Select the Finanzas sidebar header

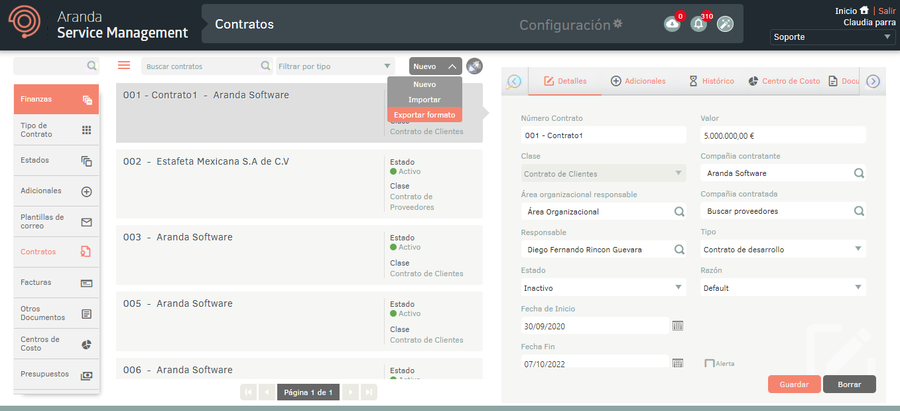[56, 99]
